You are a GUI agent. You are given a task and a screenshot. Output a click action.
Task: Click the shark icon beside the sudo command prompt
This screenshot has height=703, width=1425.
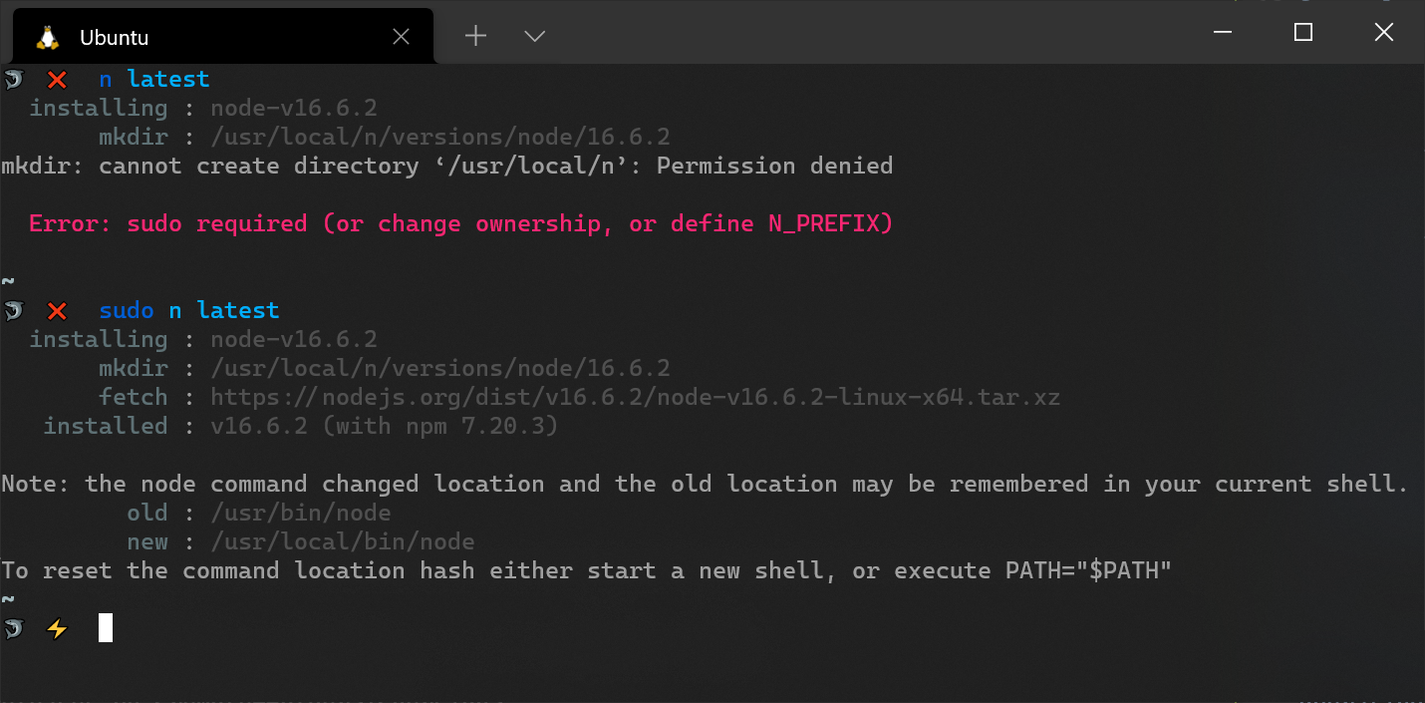[13, 310]
